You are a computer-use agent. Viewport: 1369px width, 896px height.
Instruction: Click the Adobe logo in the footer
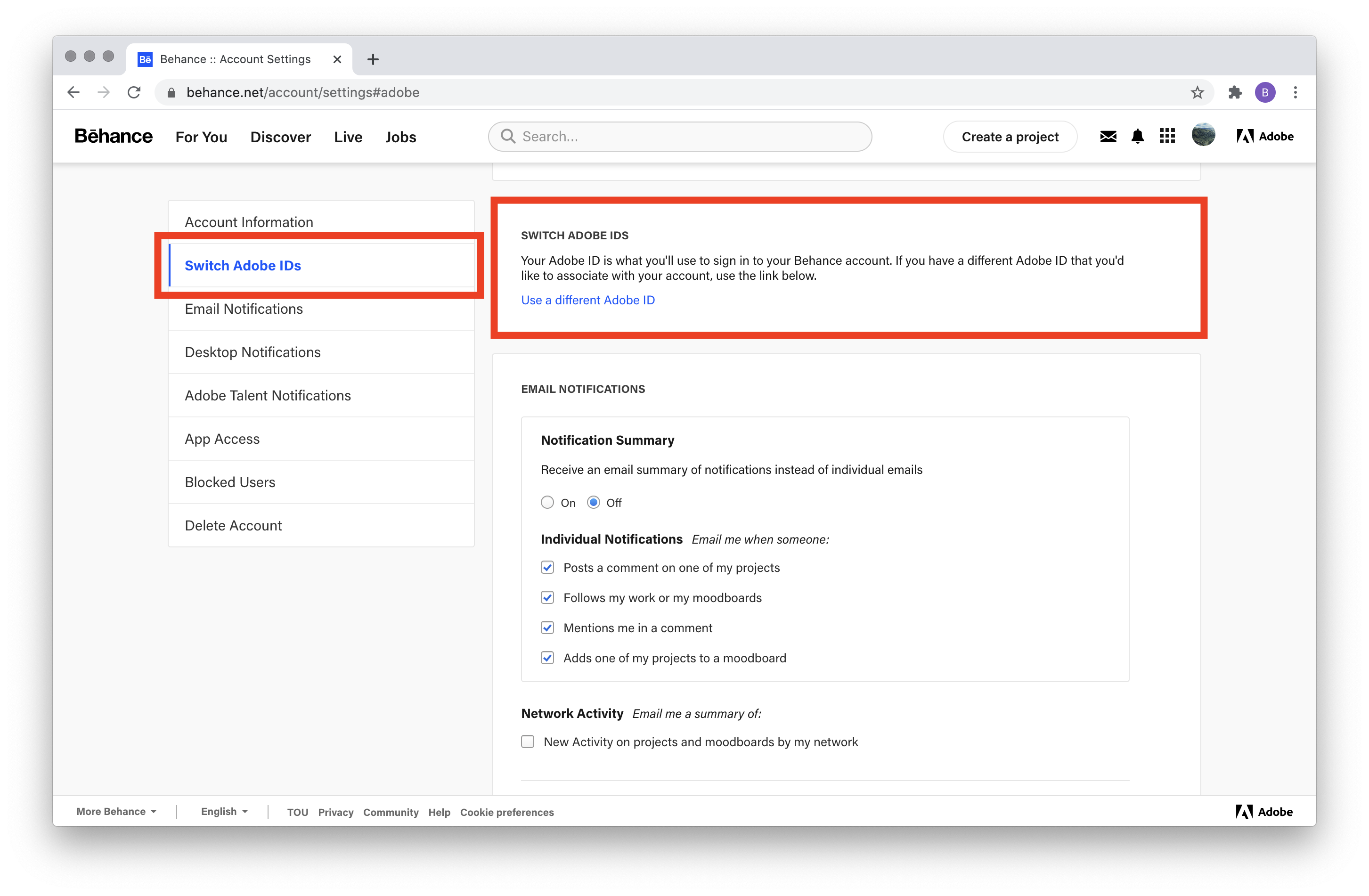pyautogui.click(x=1264, y=812)
